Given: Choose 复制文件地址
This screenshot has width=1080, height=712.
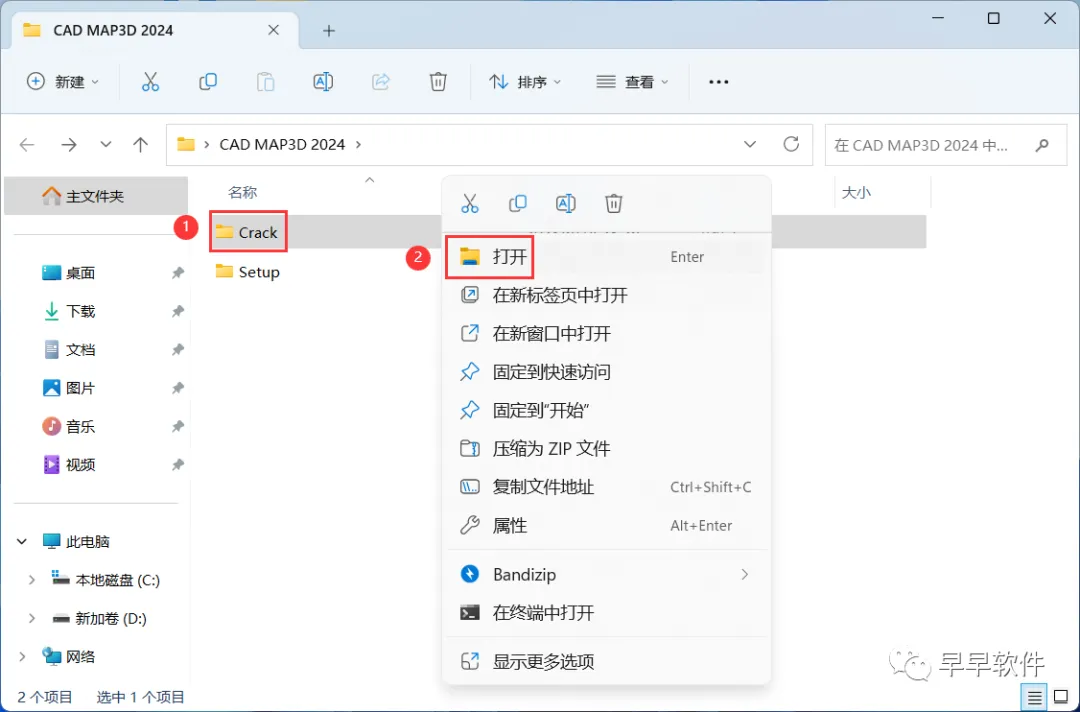Looking at the screenshot, I should coord(606,488).
